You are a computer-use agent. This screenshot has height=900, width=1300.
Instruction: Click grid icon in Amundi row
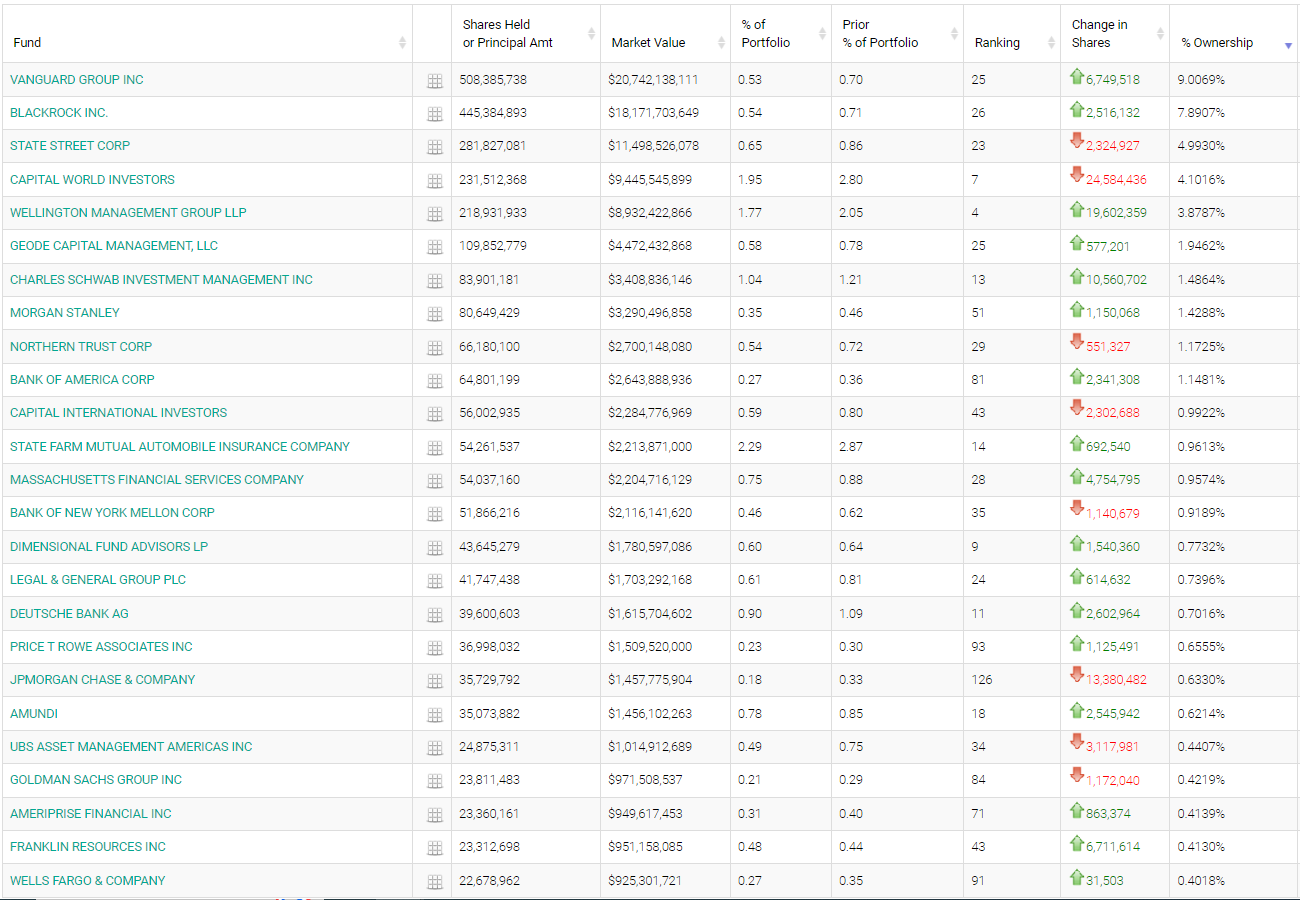click(x=434, y=715)
